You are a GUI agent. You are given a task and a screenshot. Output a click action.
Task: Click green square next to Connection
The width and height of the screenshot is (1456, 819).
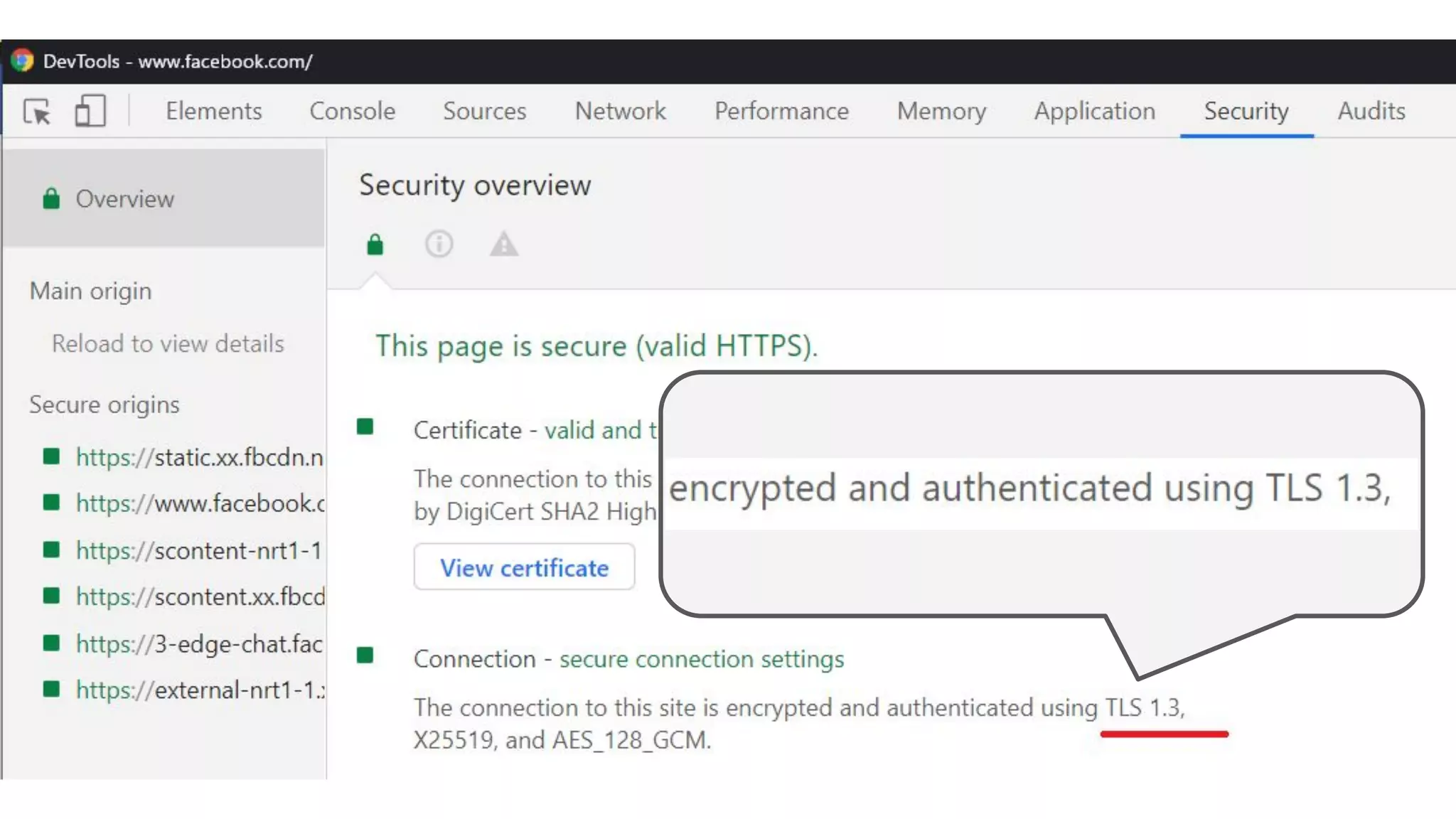(x=365, y=655)
